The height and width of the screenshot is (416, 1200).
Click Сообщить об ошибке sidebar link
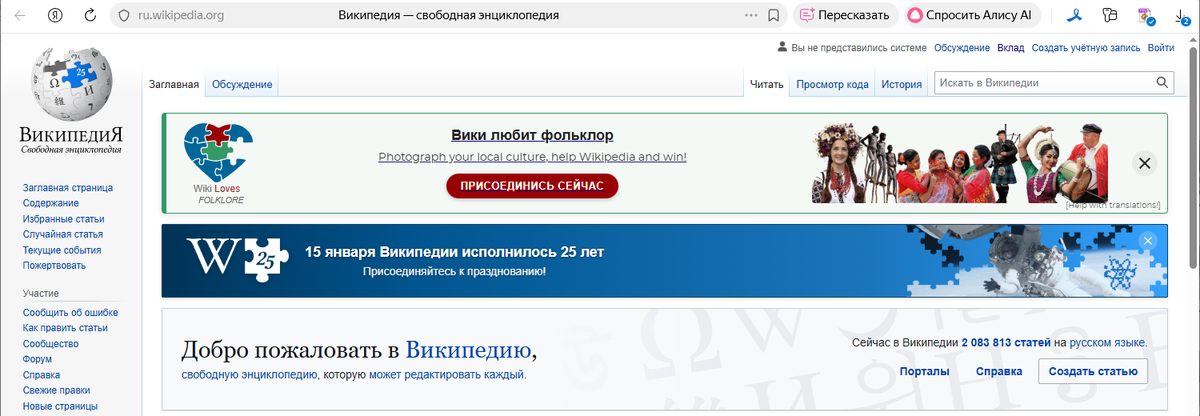point(70,312)
